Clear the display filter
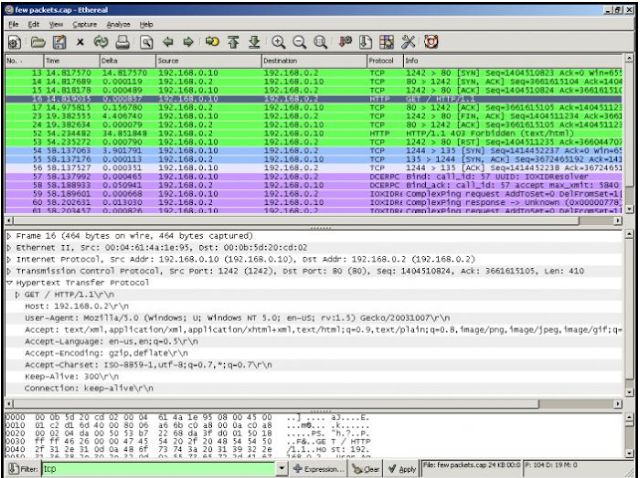This screenshot has width=640, height=478. (366, 469)
